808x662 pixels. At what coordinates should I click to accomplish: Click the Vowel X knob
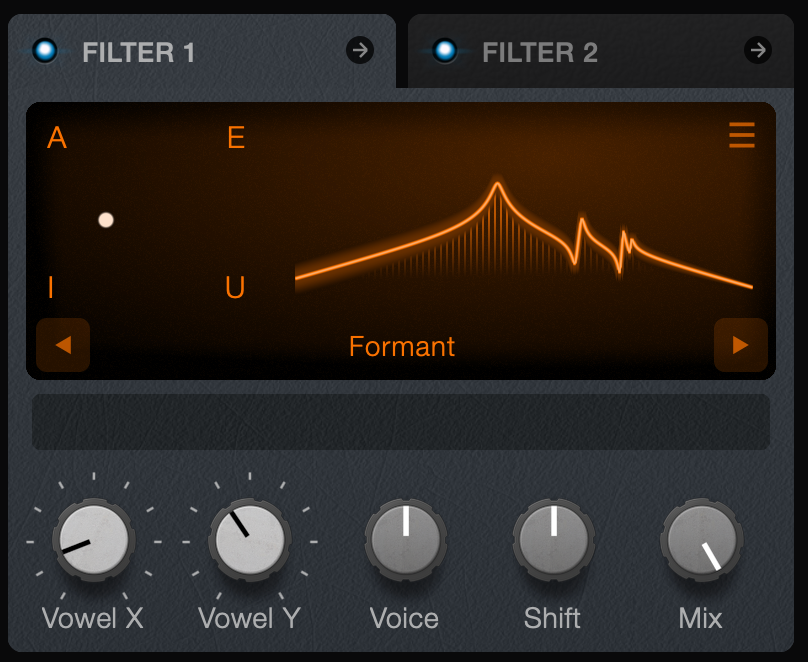point(94,540)
